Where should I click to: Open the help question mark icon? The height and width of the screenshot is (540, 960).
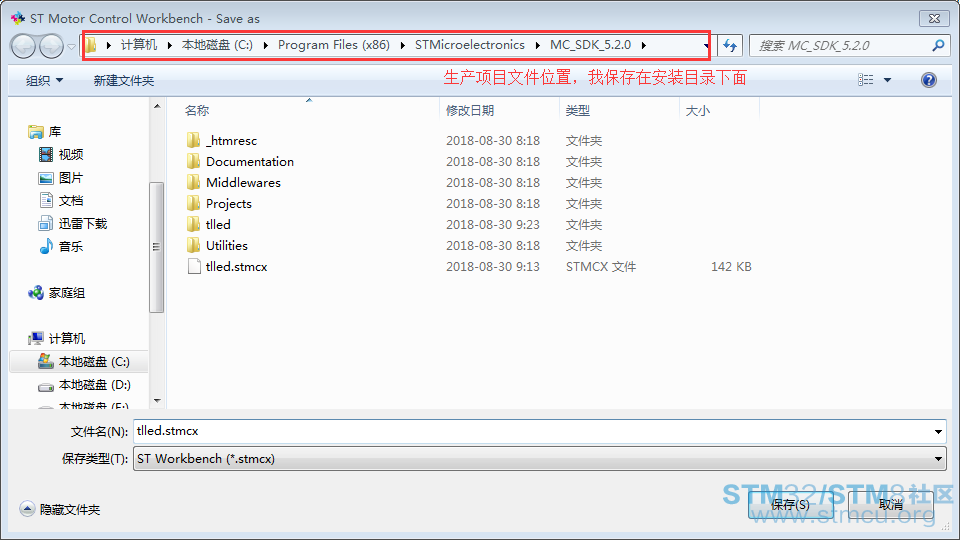[x=928, y=80]
